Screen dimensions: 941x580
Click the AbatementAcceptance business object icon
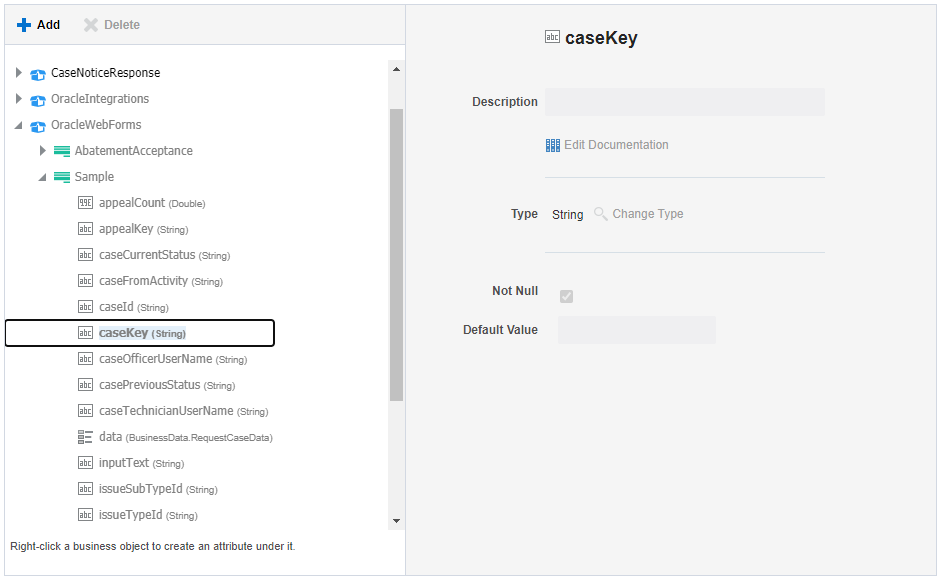62,151
